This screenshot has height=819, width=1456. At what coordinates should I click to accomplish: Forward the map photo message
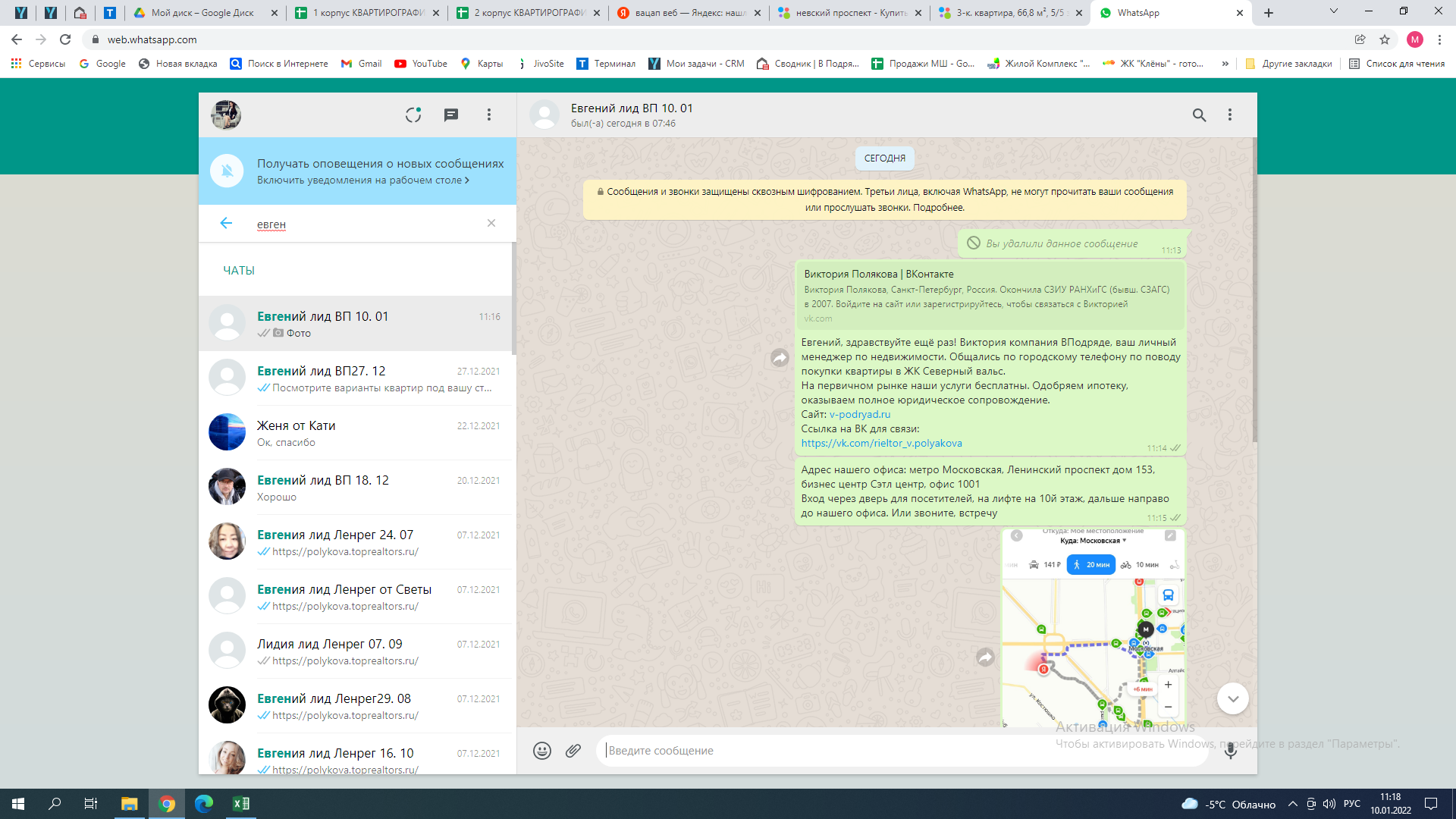985,657
